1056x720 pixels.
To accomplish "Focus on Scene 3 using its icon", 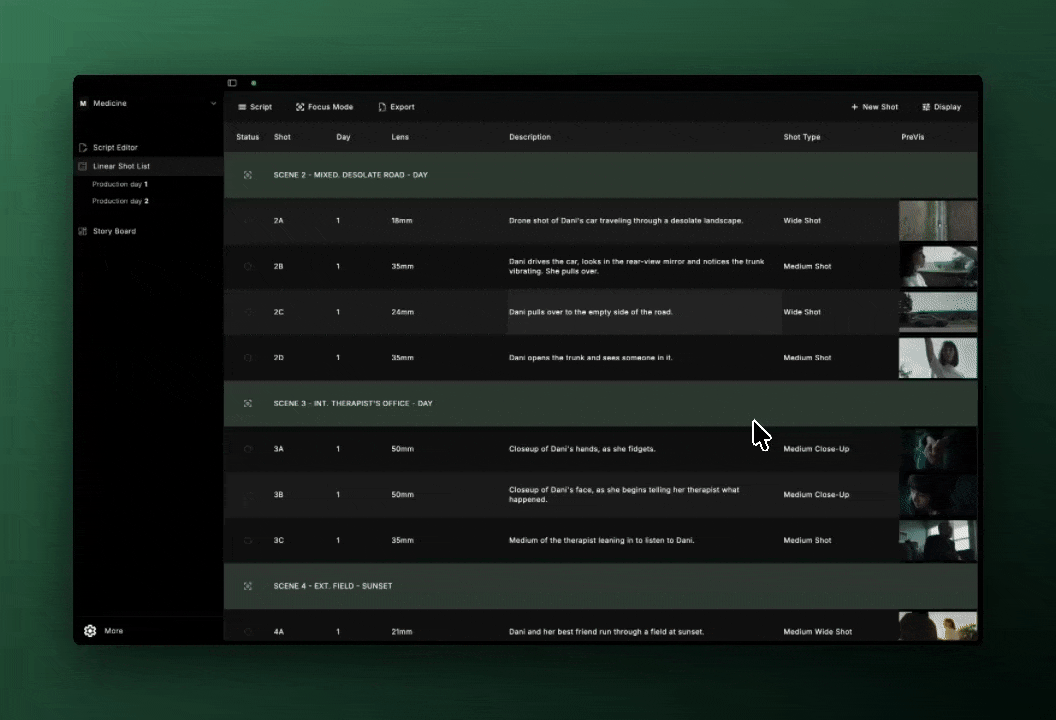I will point(248,403).
